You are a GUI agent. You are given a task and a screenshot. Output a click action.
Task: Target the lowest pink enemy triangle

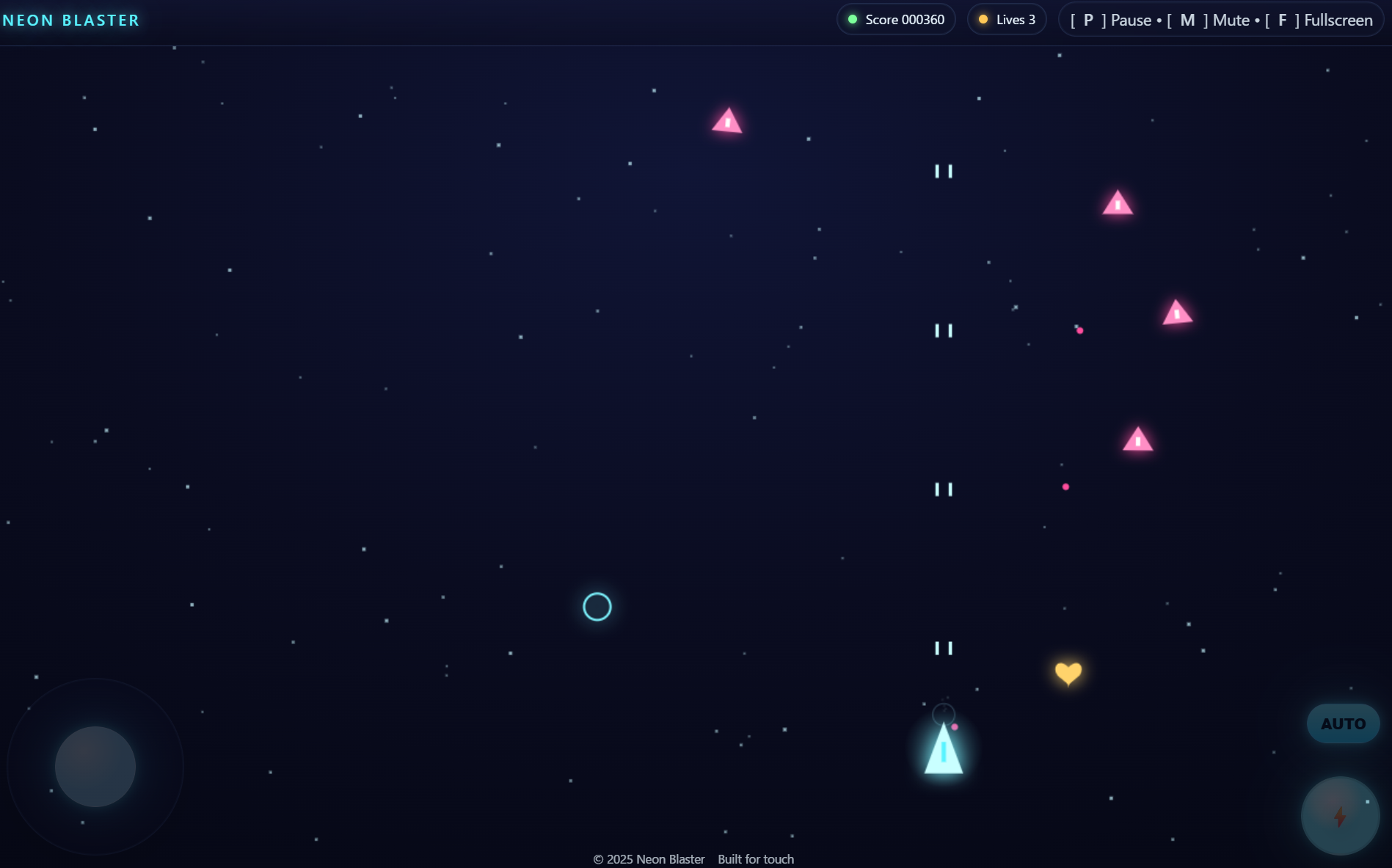point(1137,440)
